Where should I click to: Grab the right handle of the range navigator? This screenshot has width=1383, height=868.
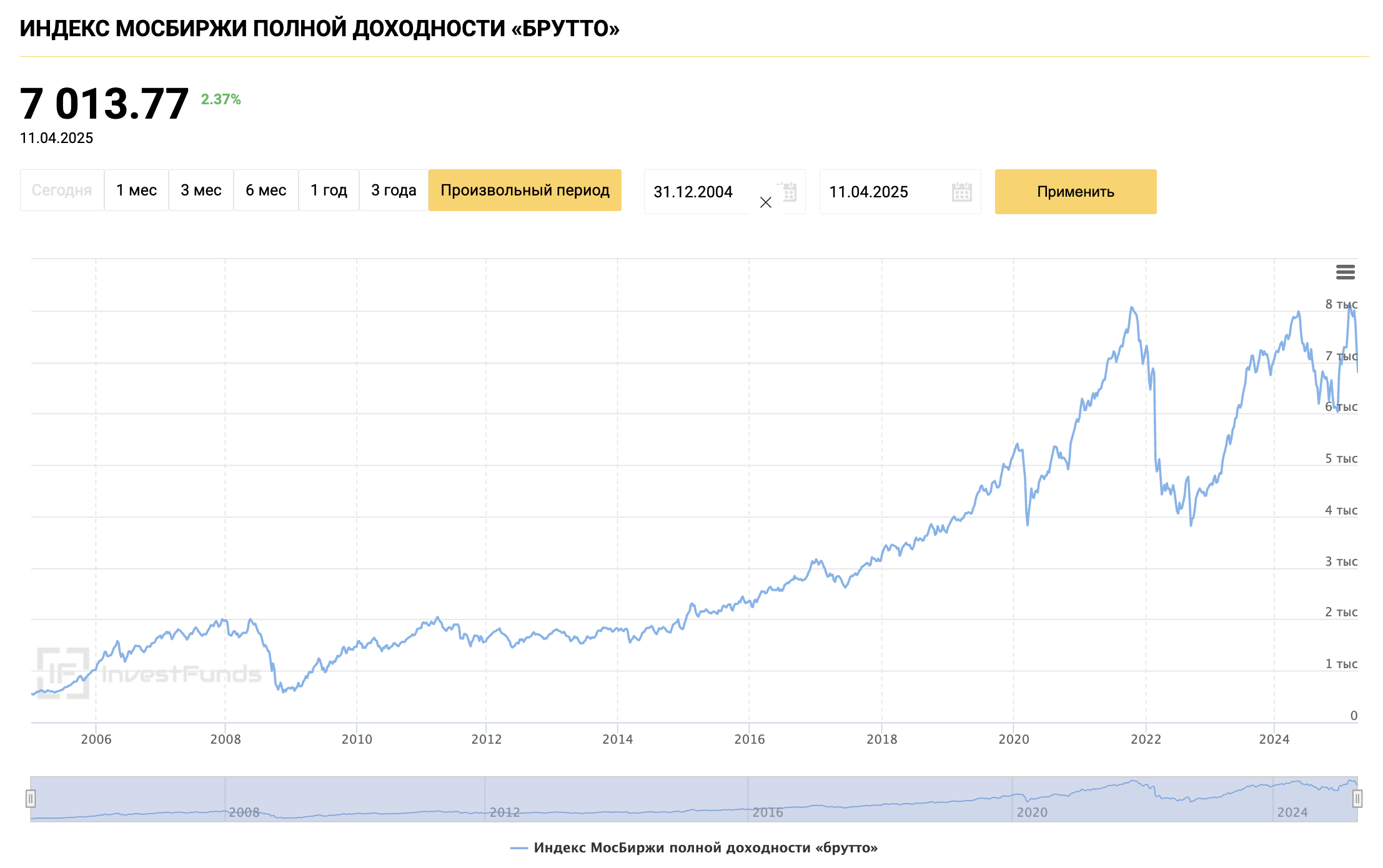1357,798
